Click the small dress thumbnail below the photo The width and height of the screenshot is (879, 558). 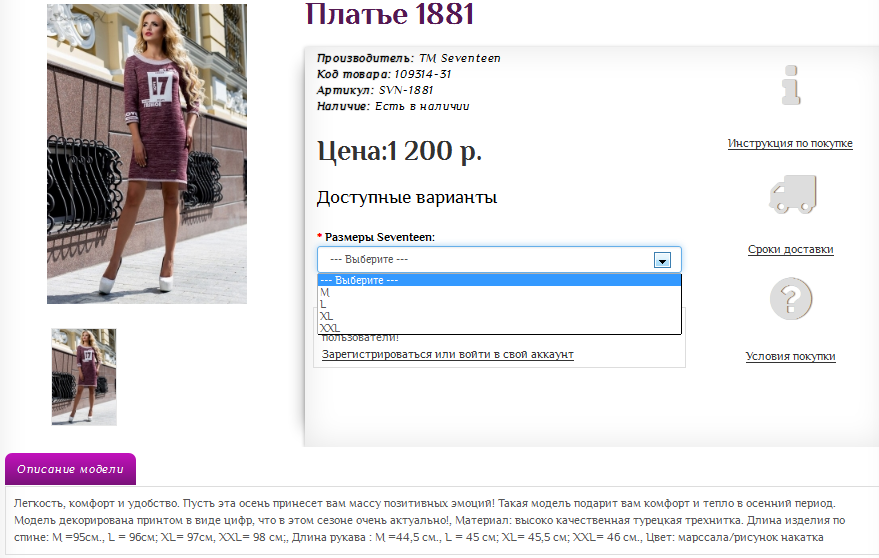click(84, 377)
